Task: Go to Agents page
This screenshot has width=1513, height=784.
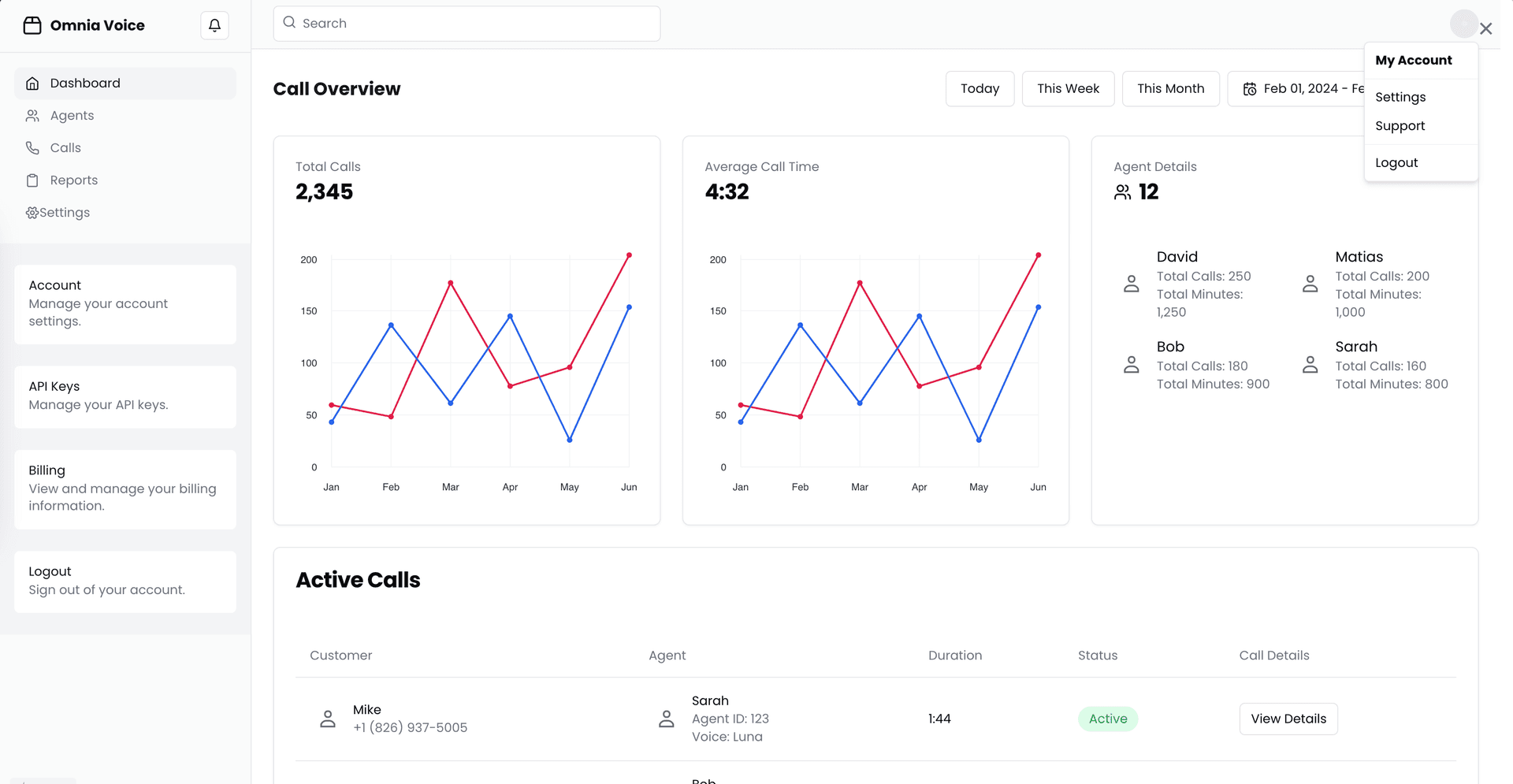Action: [125, 116]
